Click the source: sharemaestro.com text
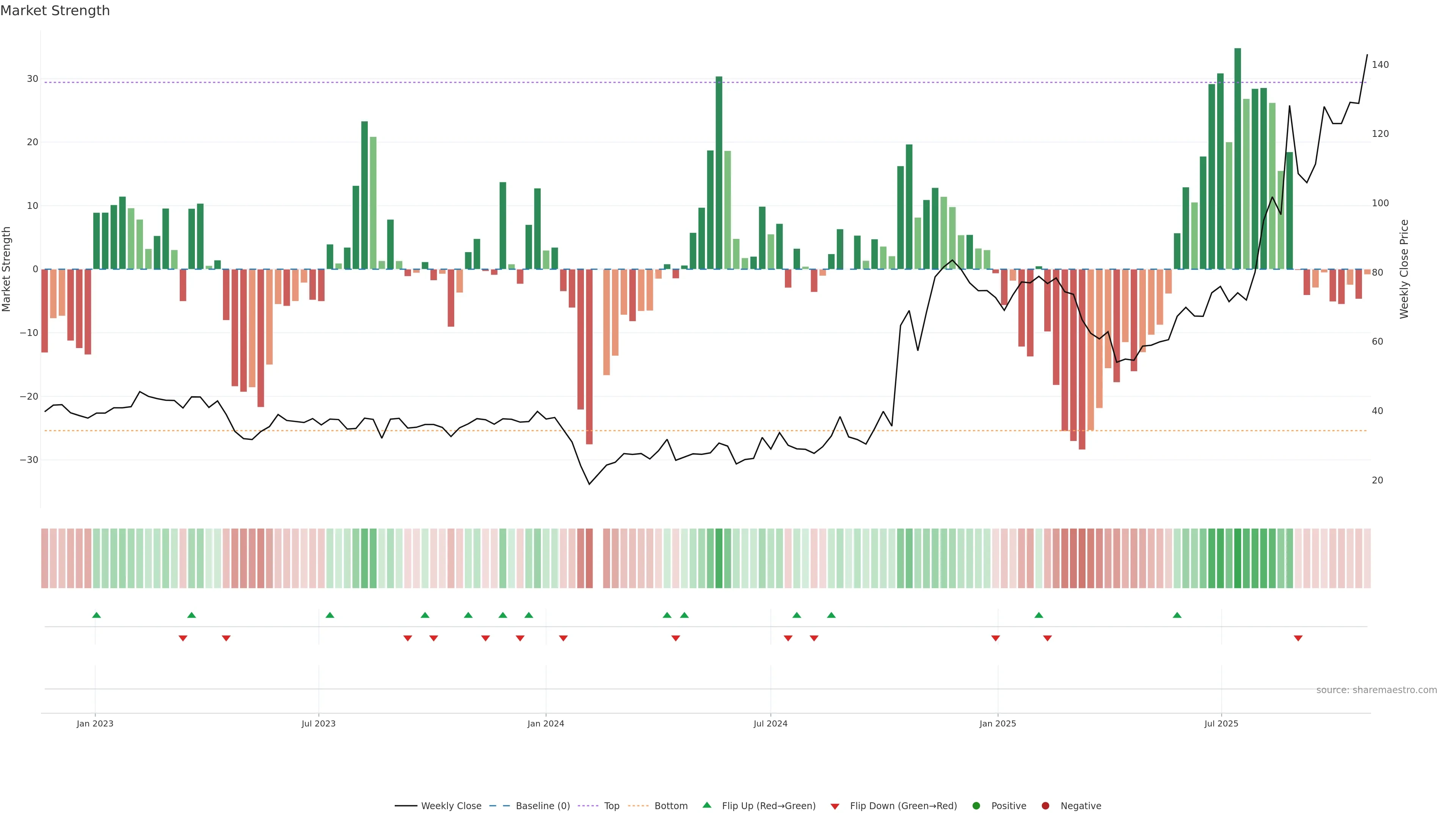Image resolution: width=1456 pixels, height=819 pixels. click(x=1376, y=690)
